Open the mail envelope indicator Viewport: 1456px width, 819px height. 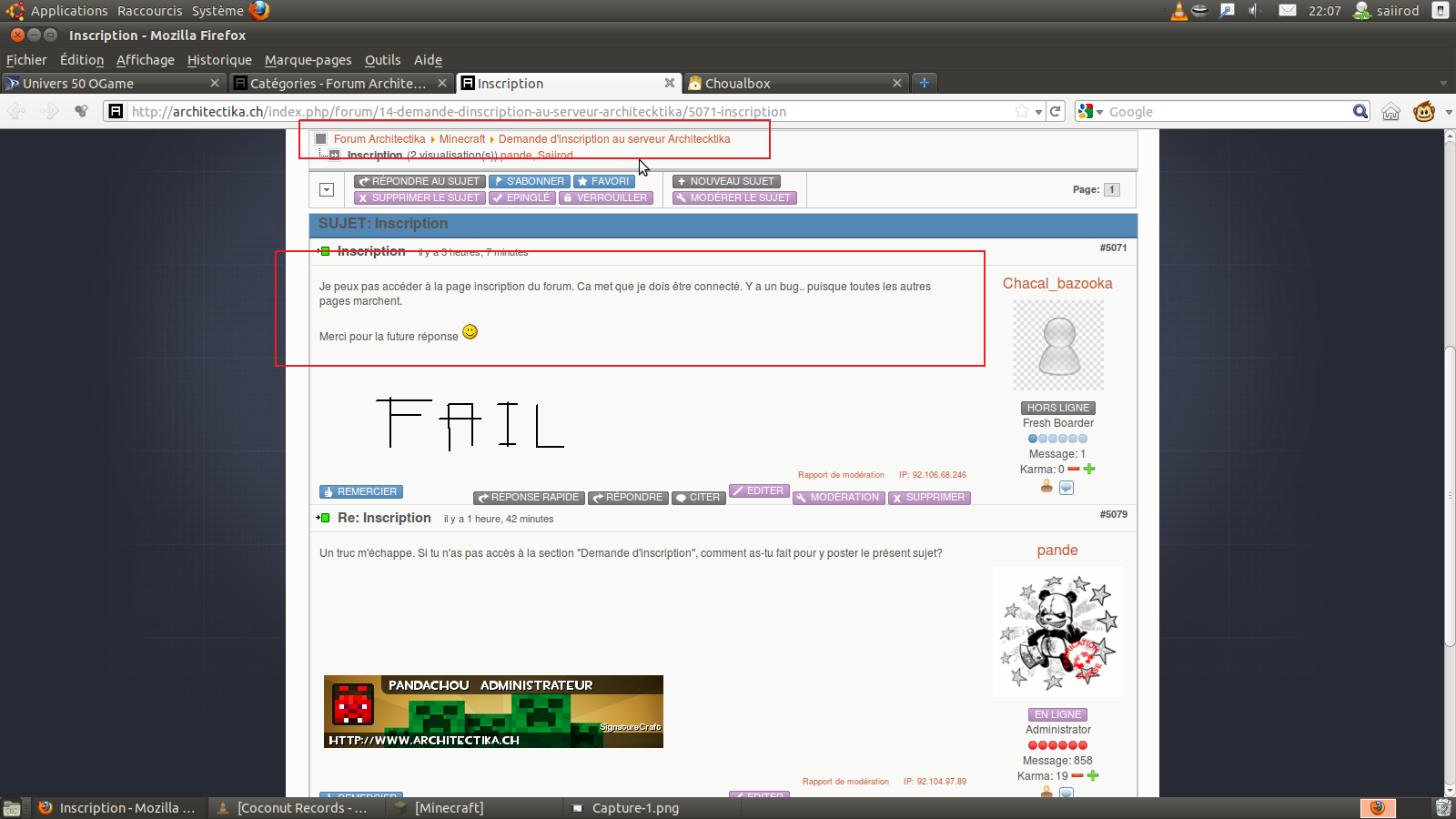click(x=1288, y=11)
